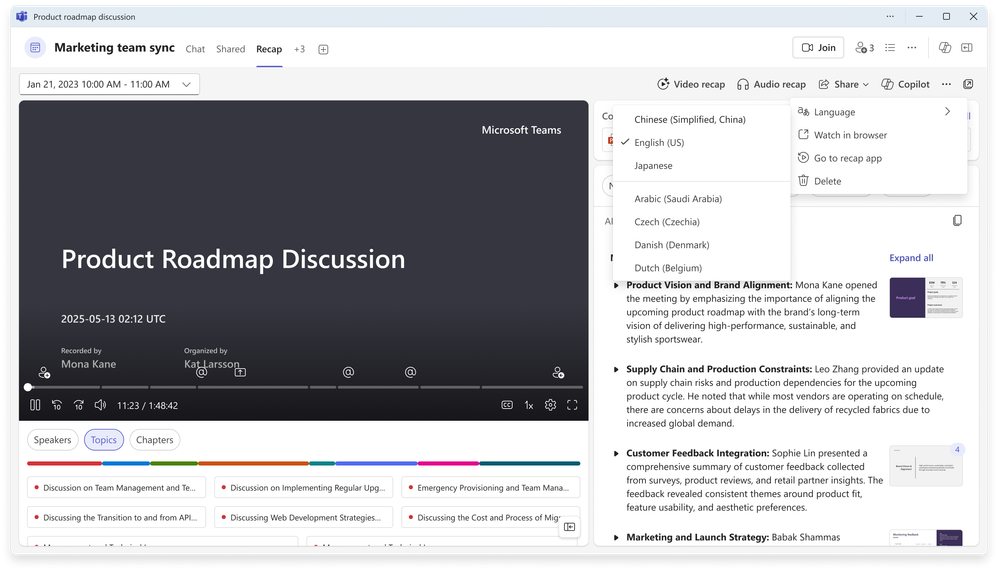Enter fullscreen video mode

(572, 405)
